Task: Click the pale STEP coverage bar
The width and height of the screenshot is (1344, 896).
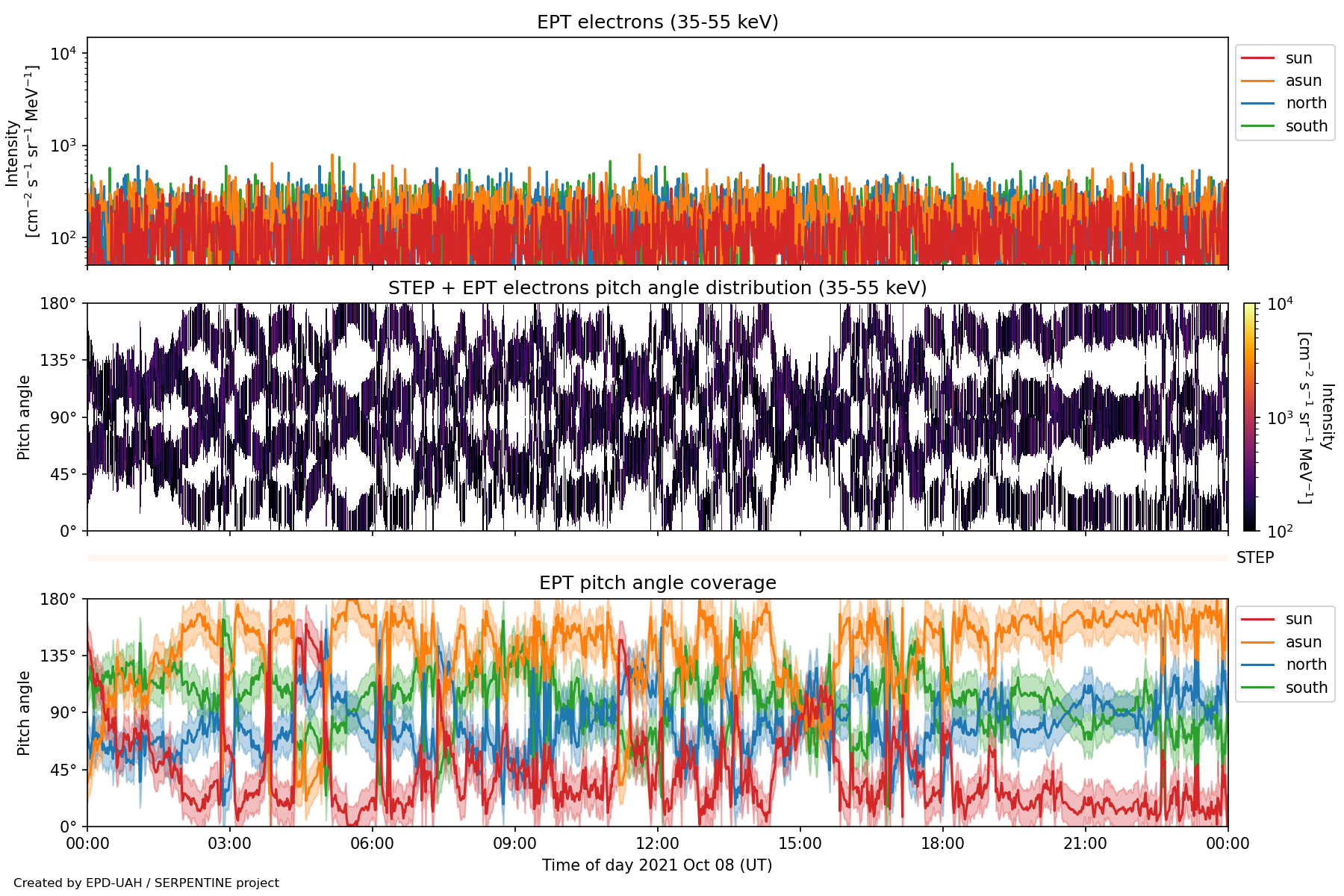Action: point(658,558)
